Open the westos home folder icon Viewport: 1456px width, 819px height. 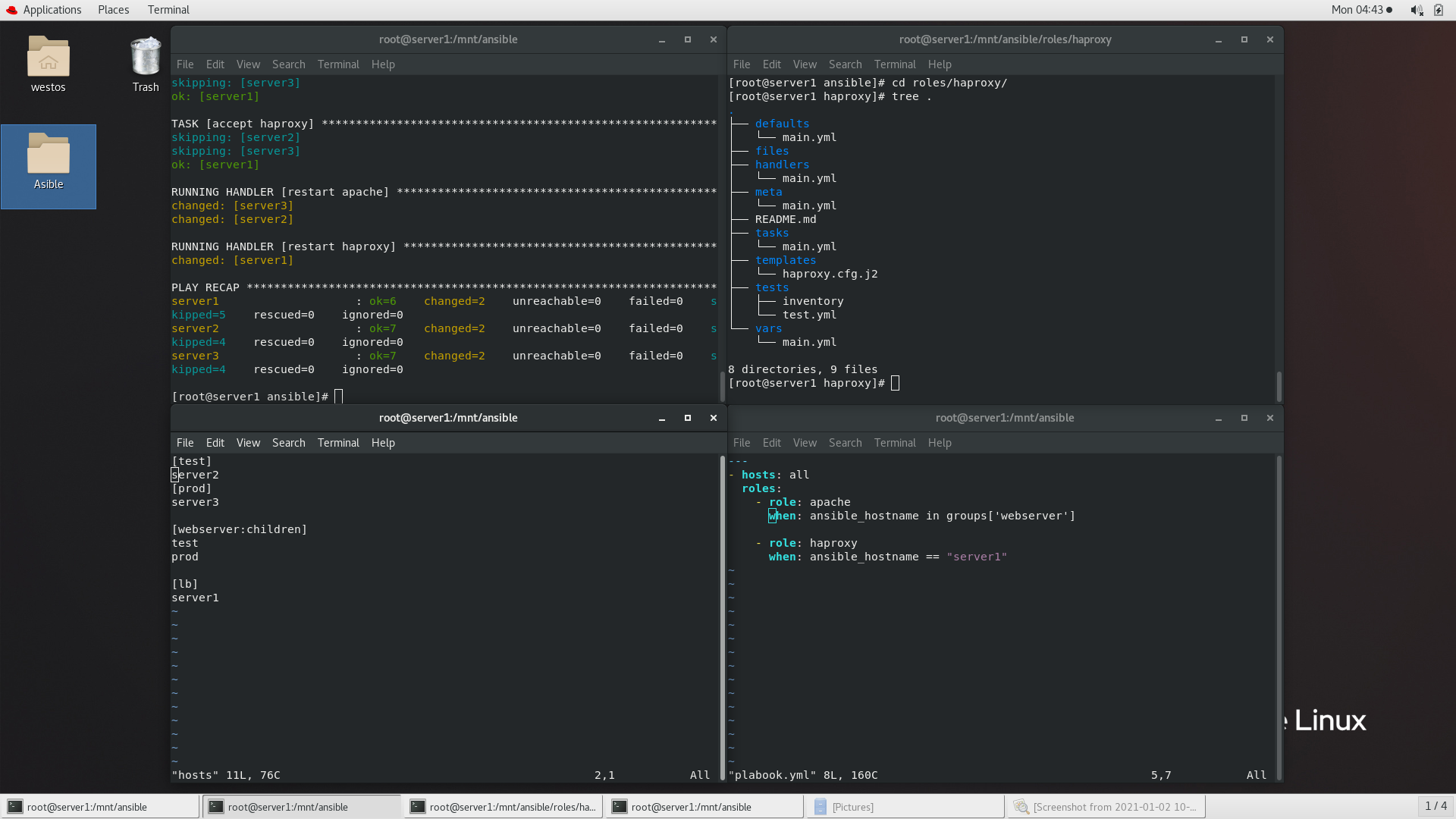48,57
